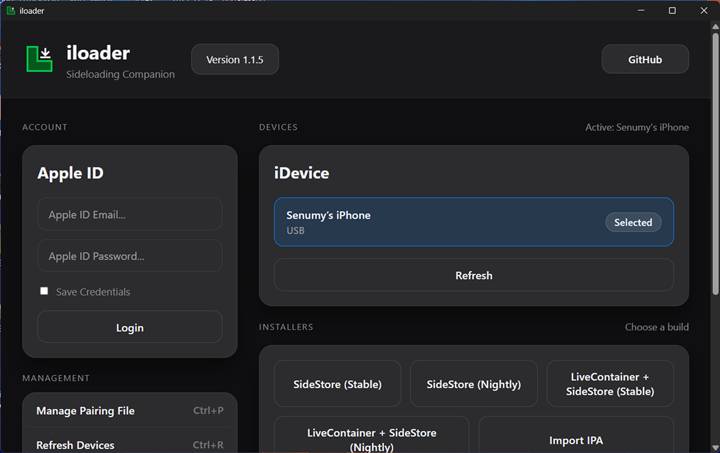Open Manage Pairing File
The image size is (720, 453).
tap(130, 410)
